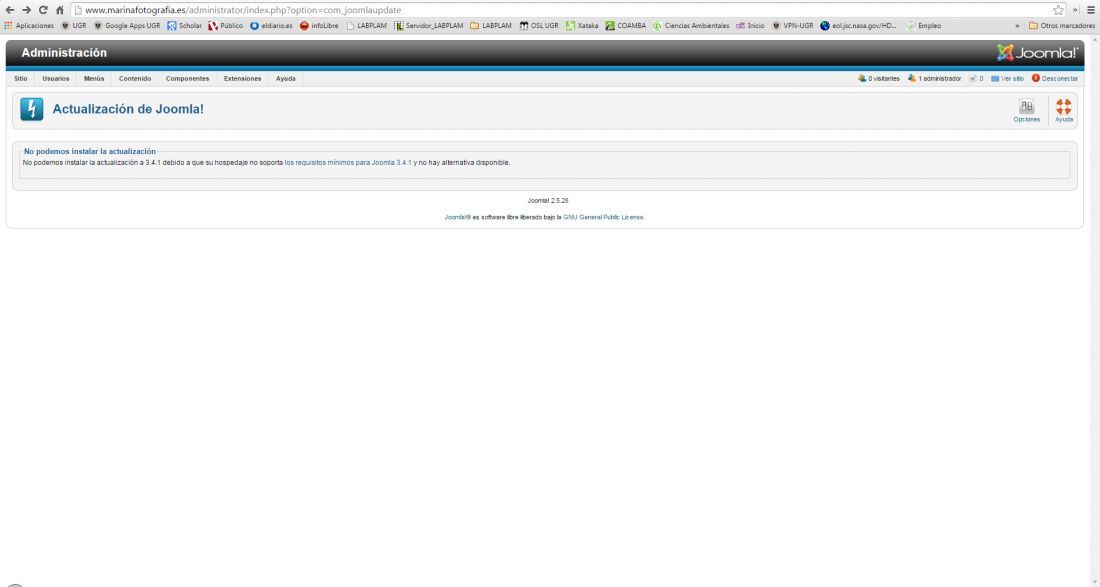Open the OSL UGR bookmark
Viewport: 1100px width, 587px height.
coord(539,25)
